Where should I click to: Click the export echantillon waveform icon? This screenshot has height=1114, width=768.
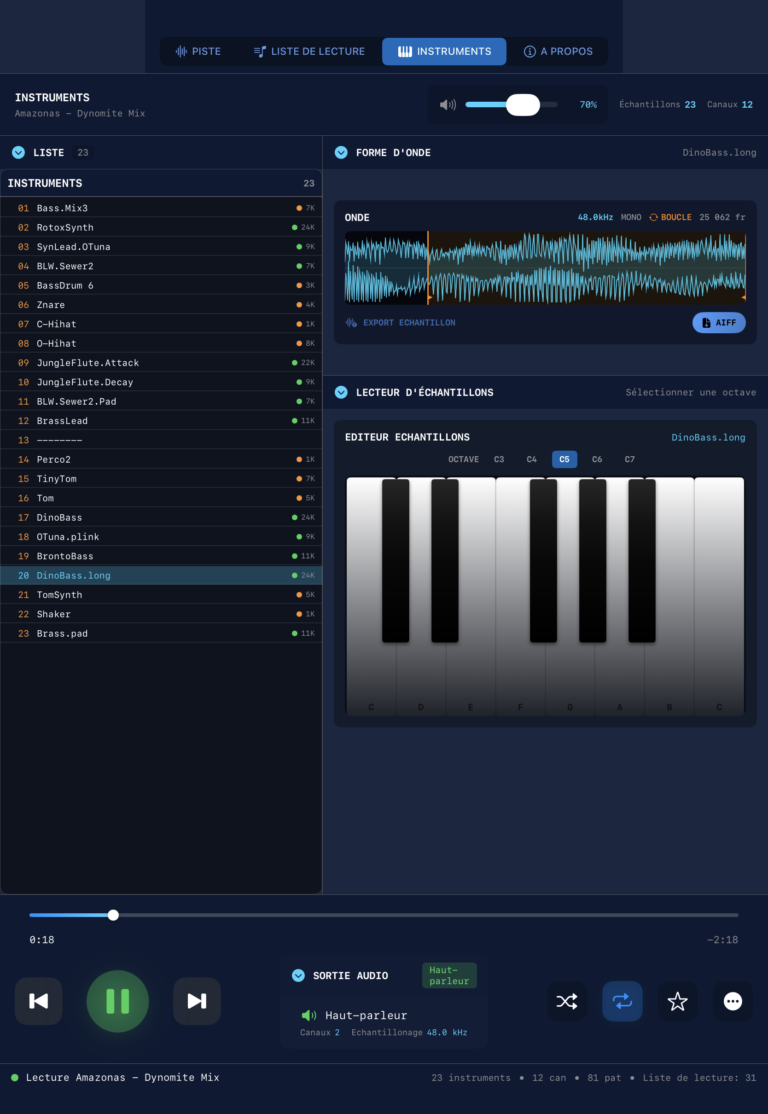pos(351,323)
